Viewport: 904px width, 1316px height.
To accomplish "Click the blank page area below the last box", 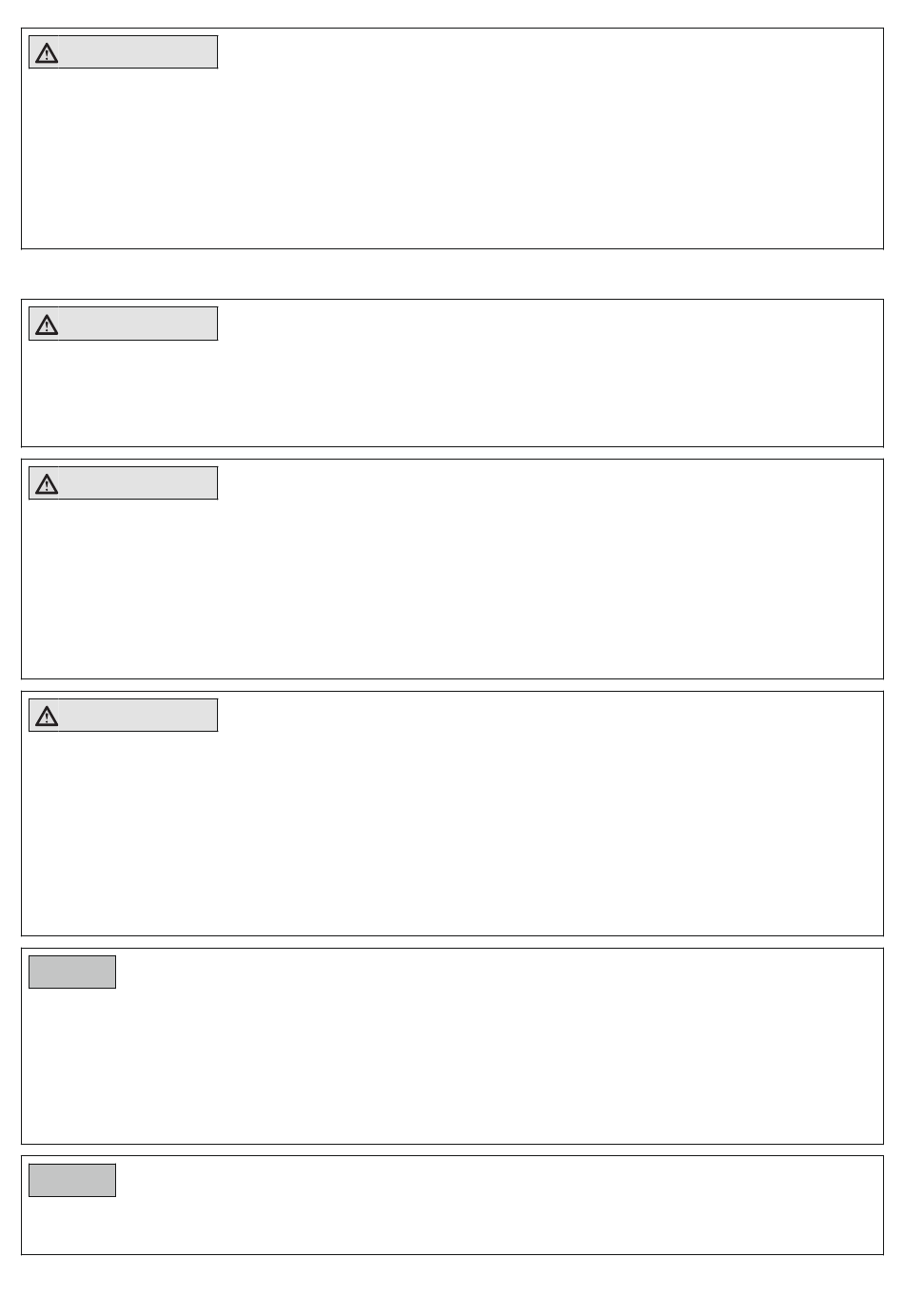I will coord(452,1285).
